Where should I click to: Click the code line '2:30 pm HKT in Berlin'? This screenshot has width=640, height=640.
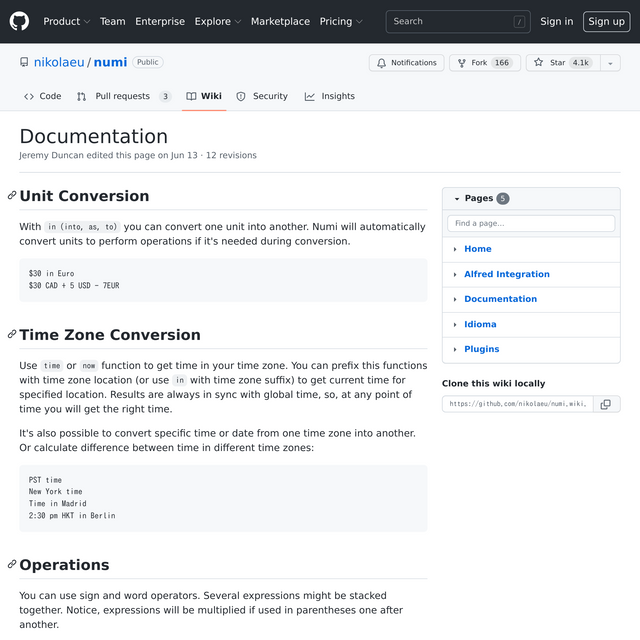pos(72,516)
